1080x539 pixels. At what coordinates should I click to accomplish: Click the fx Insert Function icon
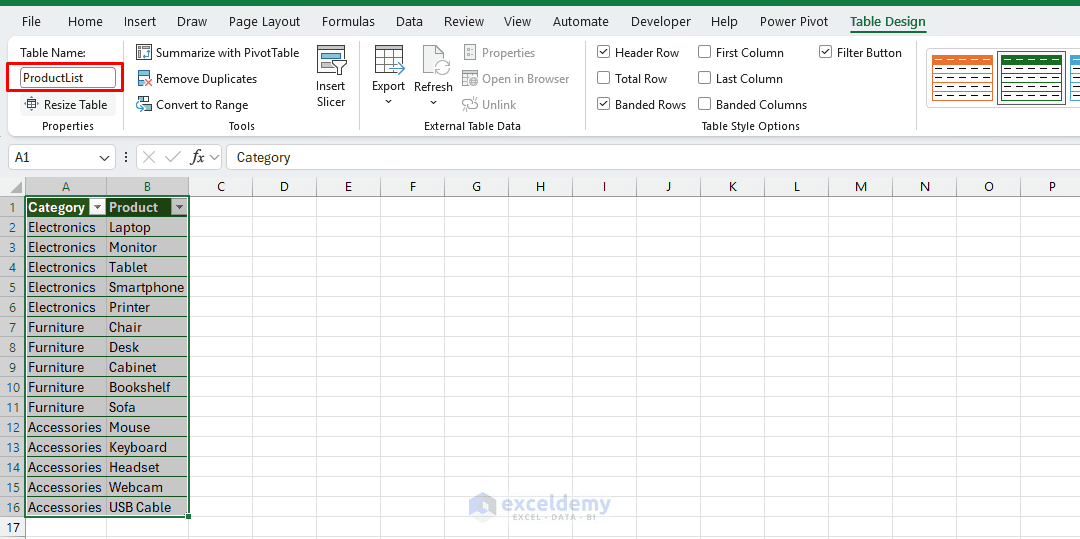197,158
